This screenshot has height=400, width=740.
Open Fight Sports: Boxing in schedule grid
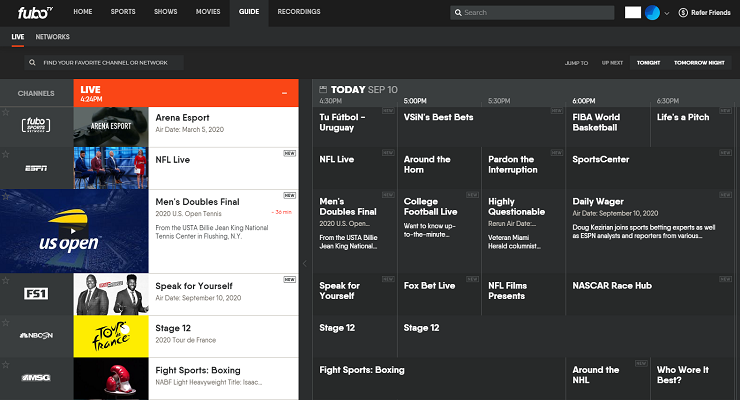[x=439, y=378]
